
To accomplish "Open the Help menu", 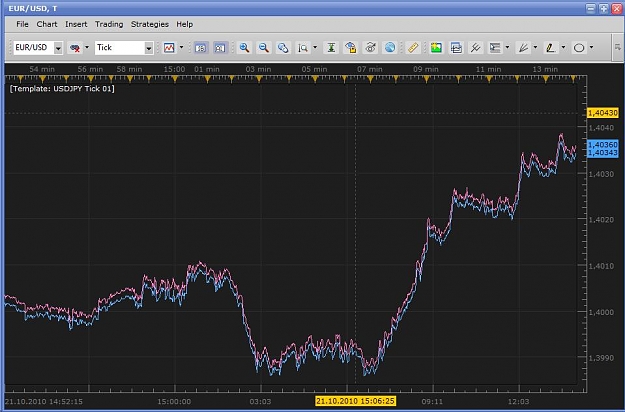I will 185,24.
